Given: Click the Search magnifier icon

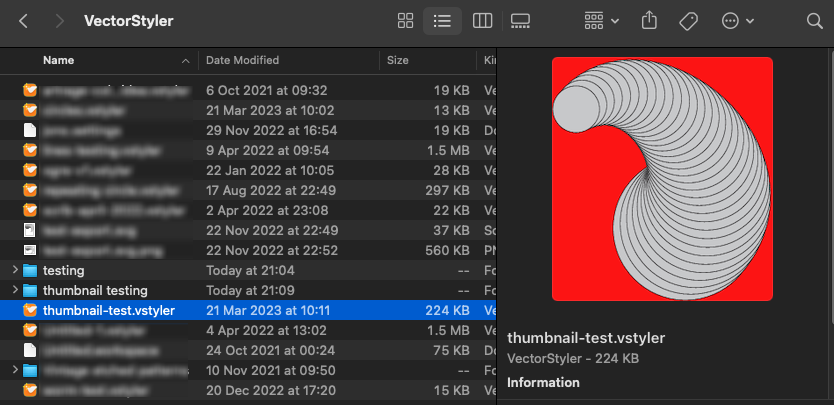Looking at the screenshot, I should pos(814,20).
